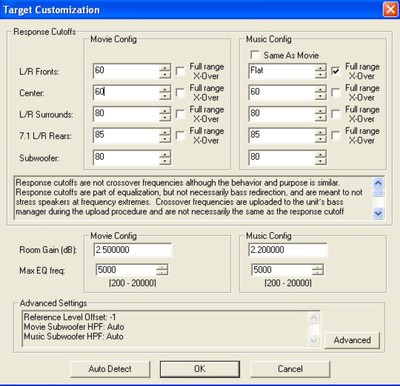Enable Music 7.1 Rears Full range X-Over
Viewport: 400px width, 386px height.
click(x=336, y=135)
